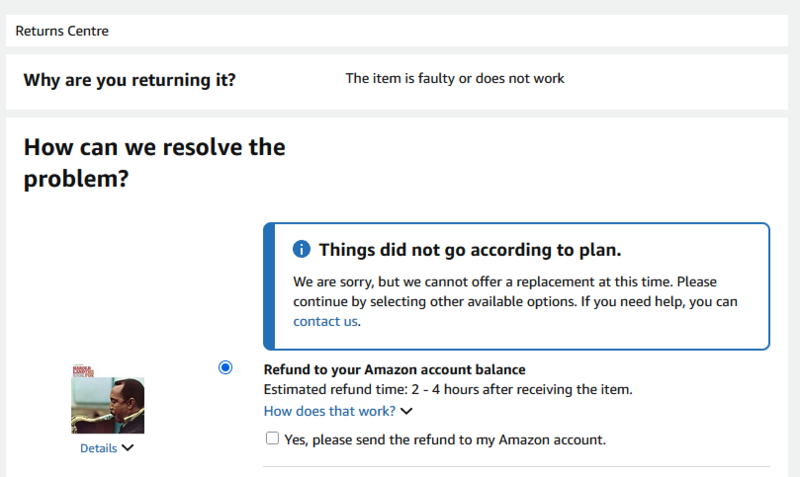Tick the 'Yes, please send the refund' checkbox
Screen dimensions: 800x477
273,438
